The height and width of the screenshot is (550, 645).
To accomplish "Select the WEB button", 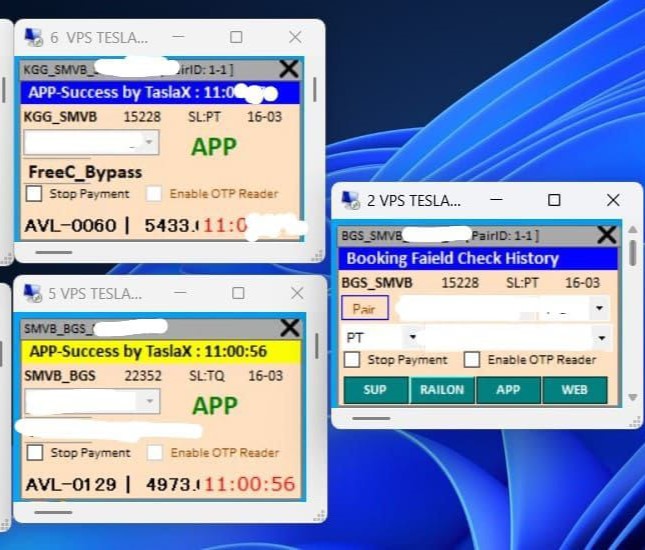I will [x=574, y=390].
